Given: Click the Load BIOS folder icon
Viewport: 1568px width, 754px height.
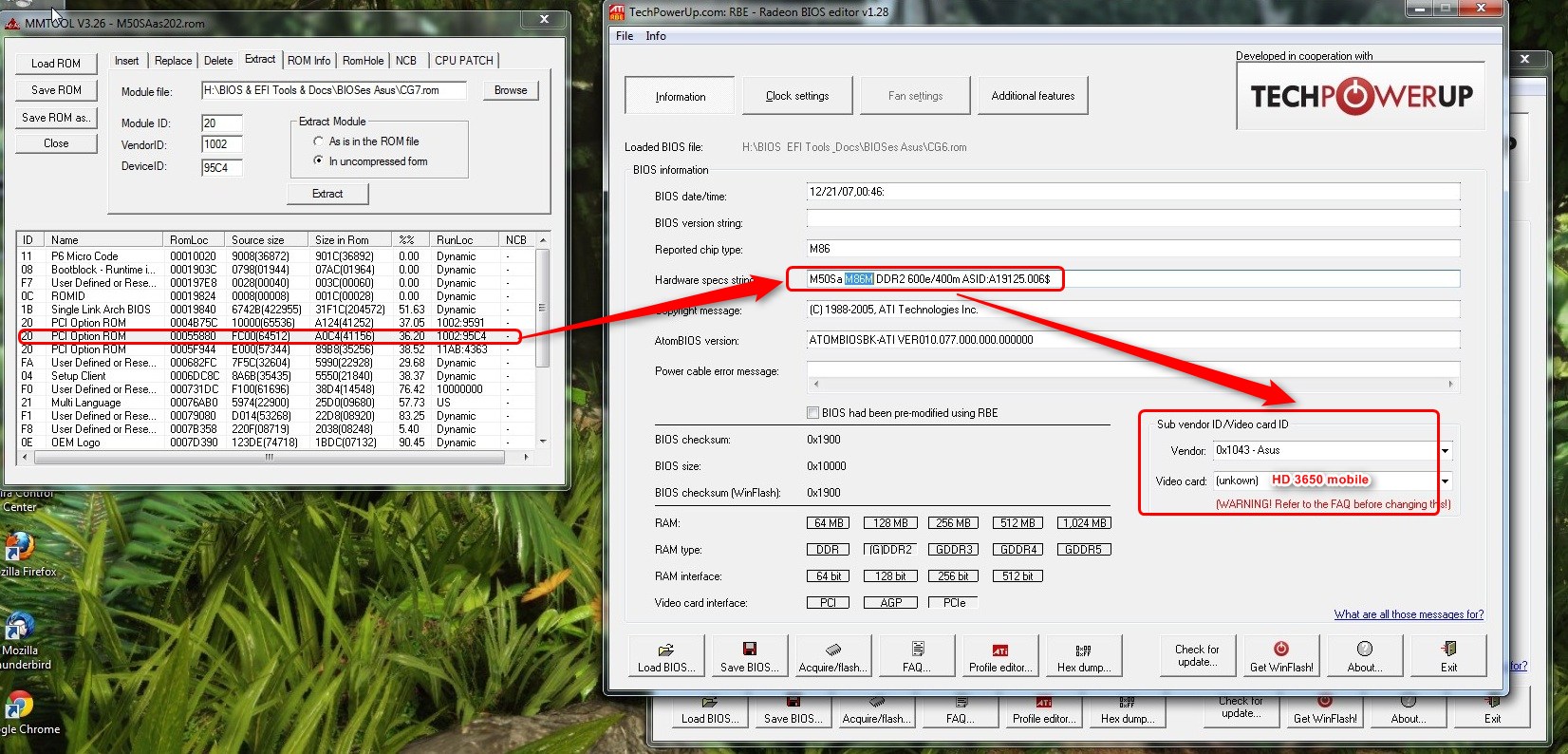Looking at the screenshot, I should [x=666, y=650].
